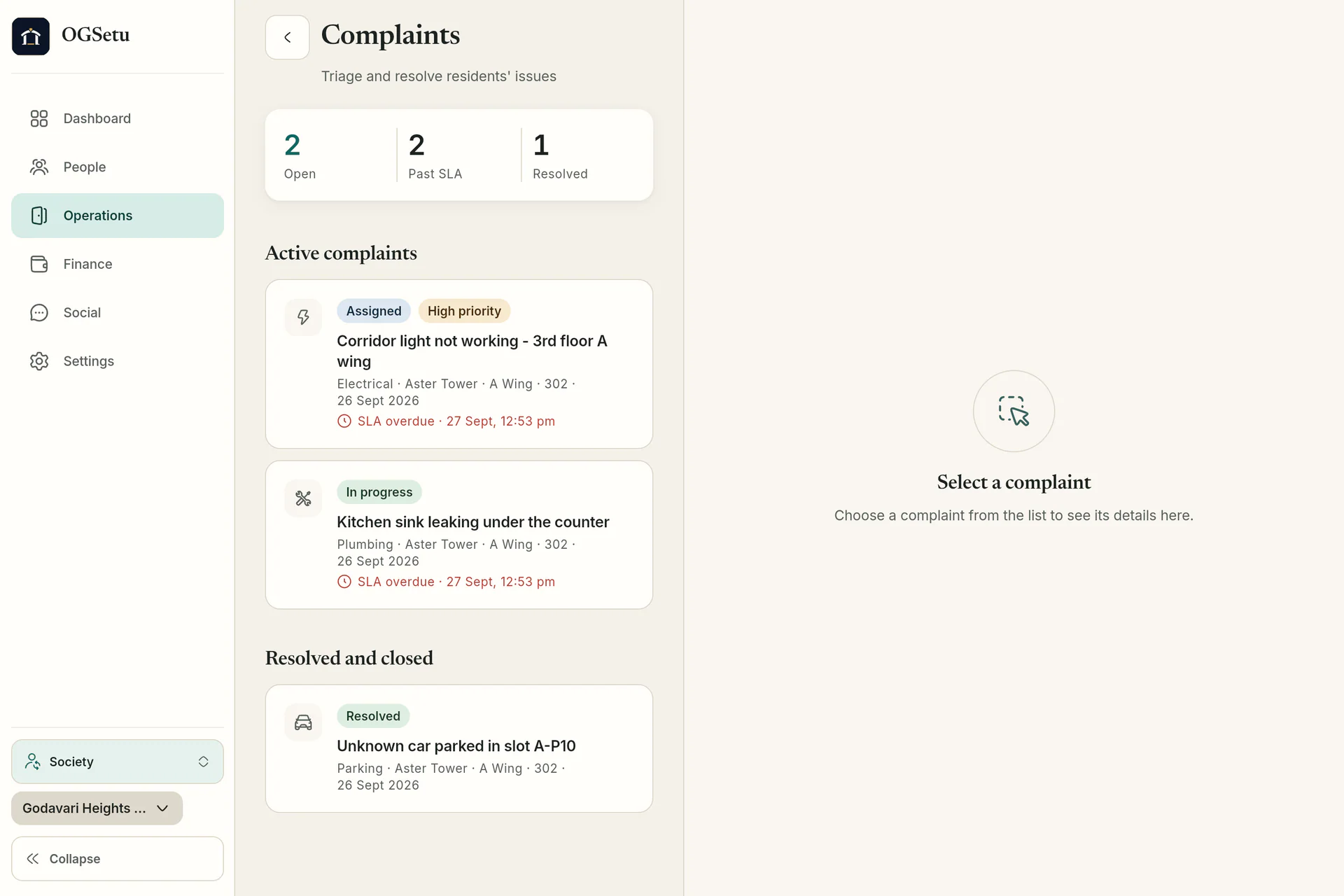Click 'Parking · Aster Tower' details line
This screenshot has width=1344, height=896.
(451, 776)
